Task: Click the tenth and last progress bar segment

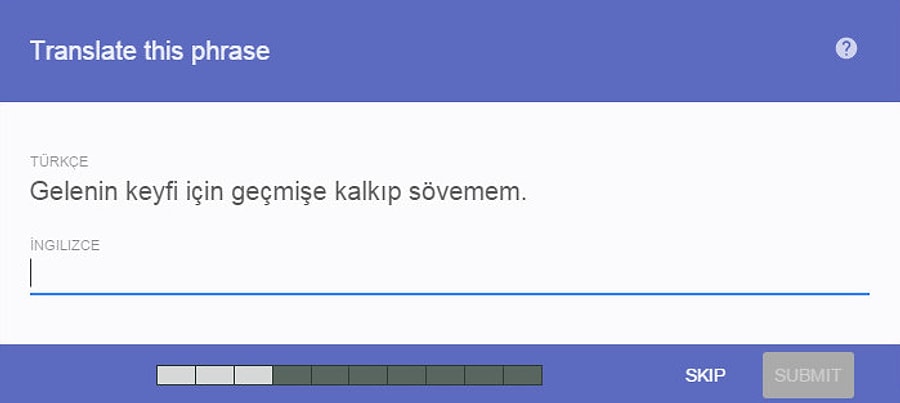Action: tap(522, 375)
